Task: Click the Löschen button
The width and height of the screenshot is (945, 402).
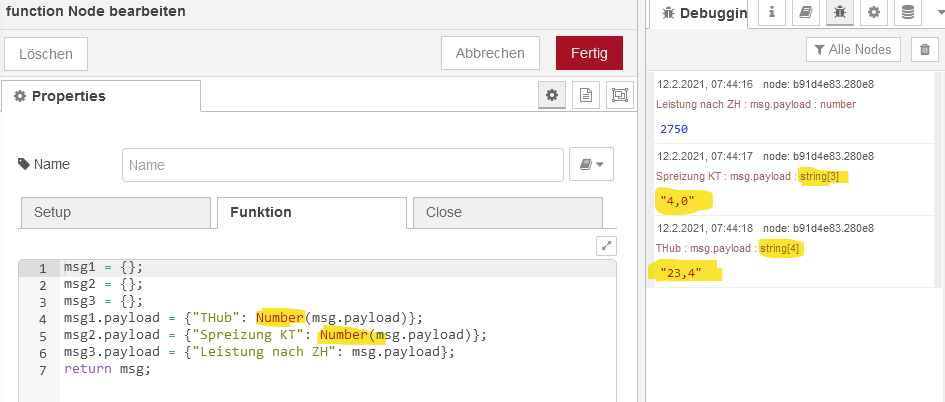Action: point(46,54)
